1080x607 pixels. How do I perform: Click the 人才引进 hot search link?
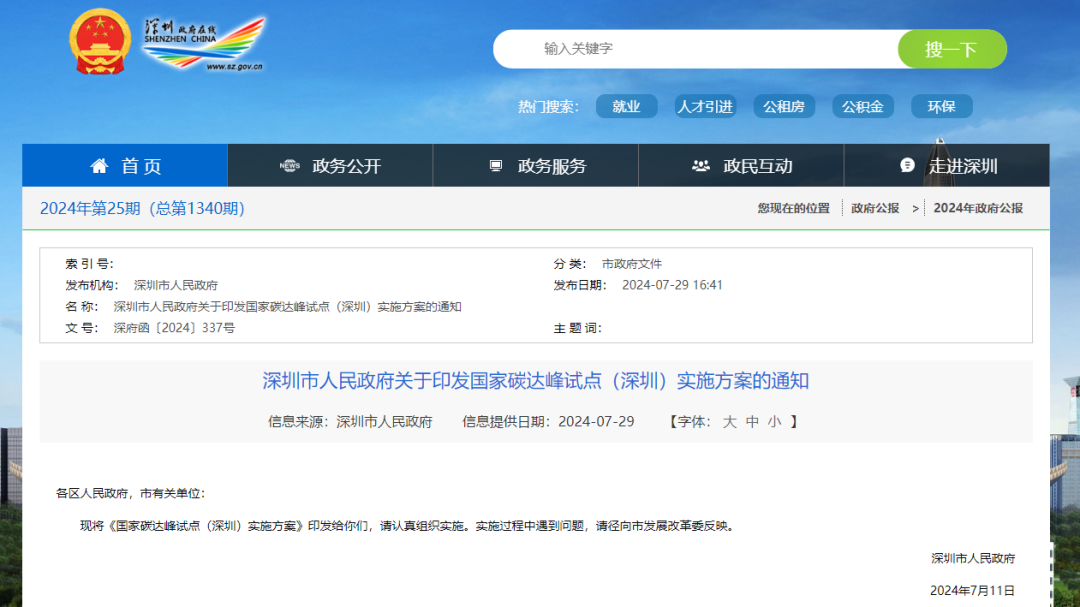tap(704, 106)
